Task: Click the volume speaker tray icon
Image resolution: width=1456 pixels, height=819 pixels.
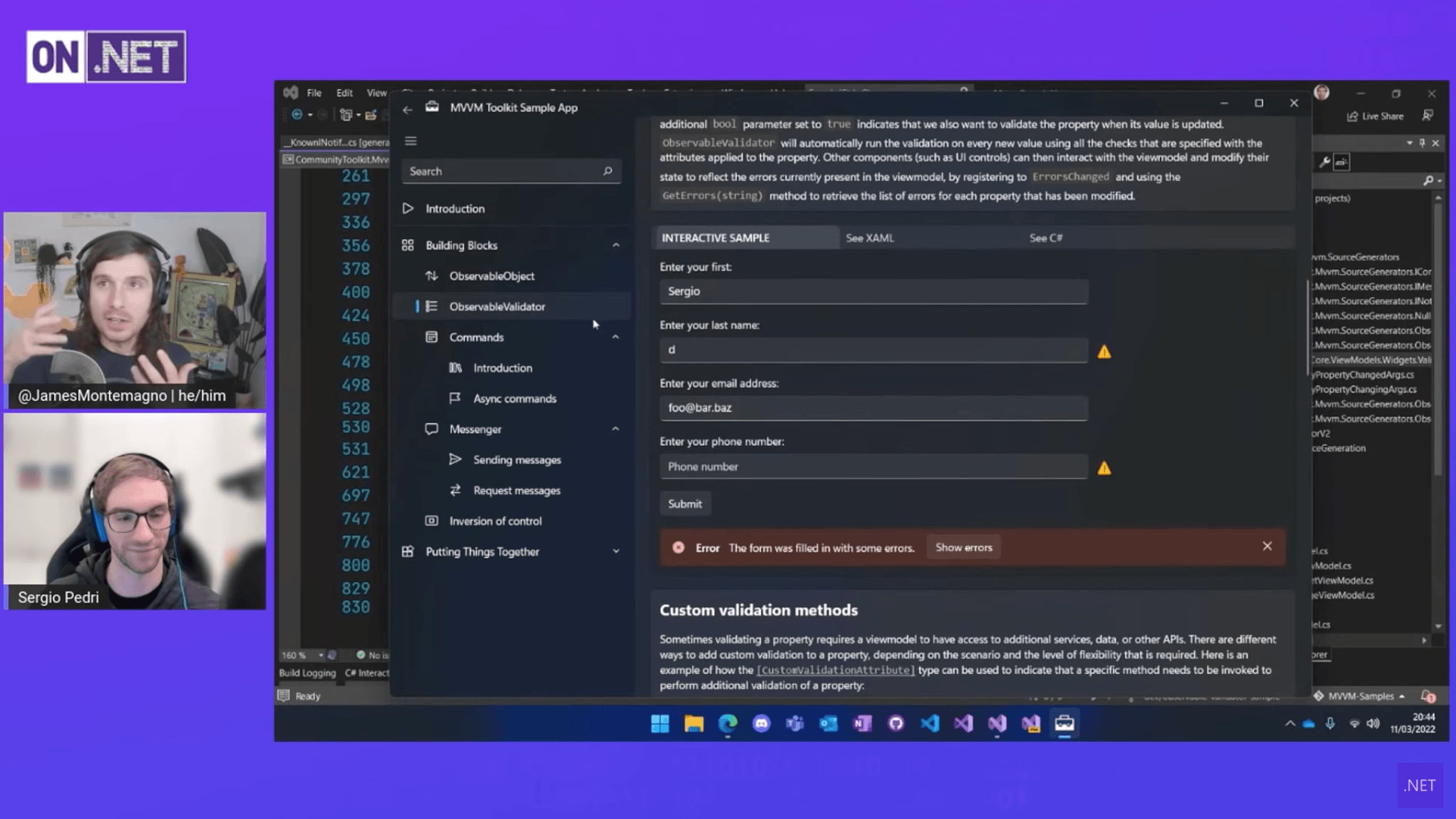Action: pyautogui.click(x=1373, y=724)
